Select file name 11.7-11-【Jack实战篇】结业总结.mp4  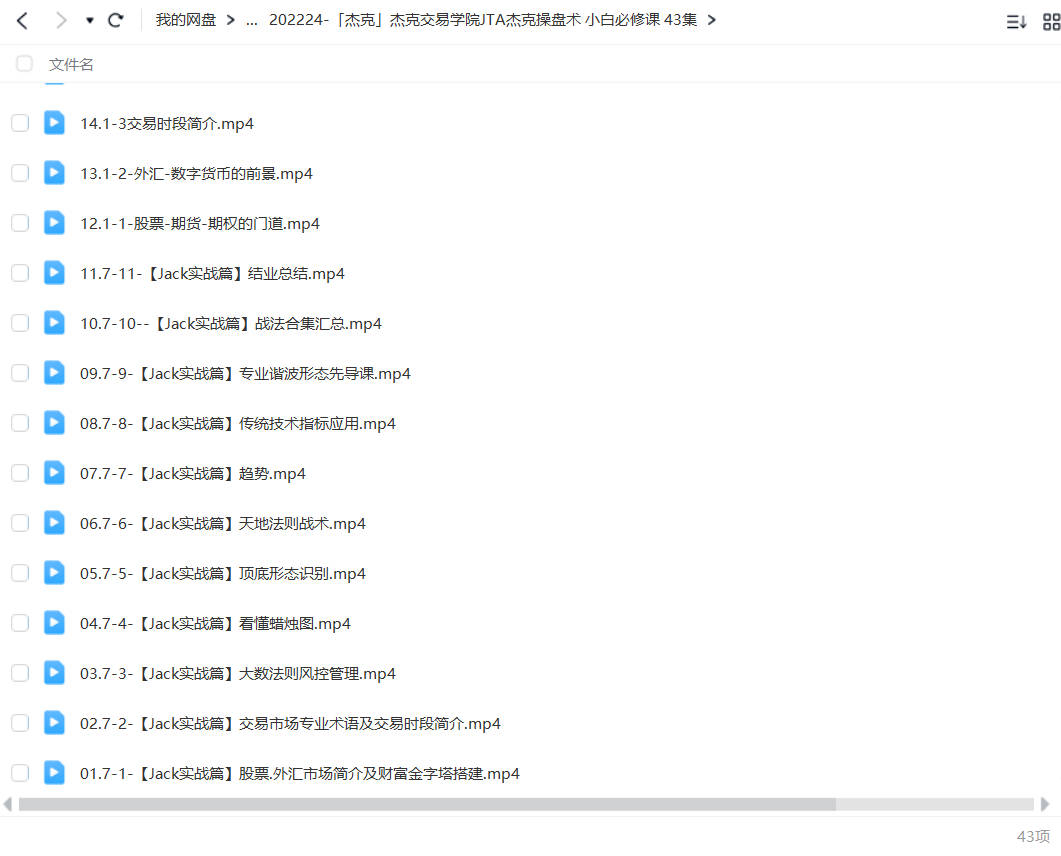[212, 274]
